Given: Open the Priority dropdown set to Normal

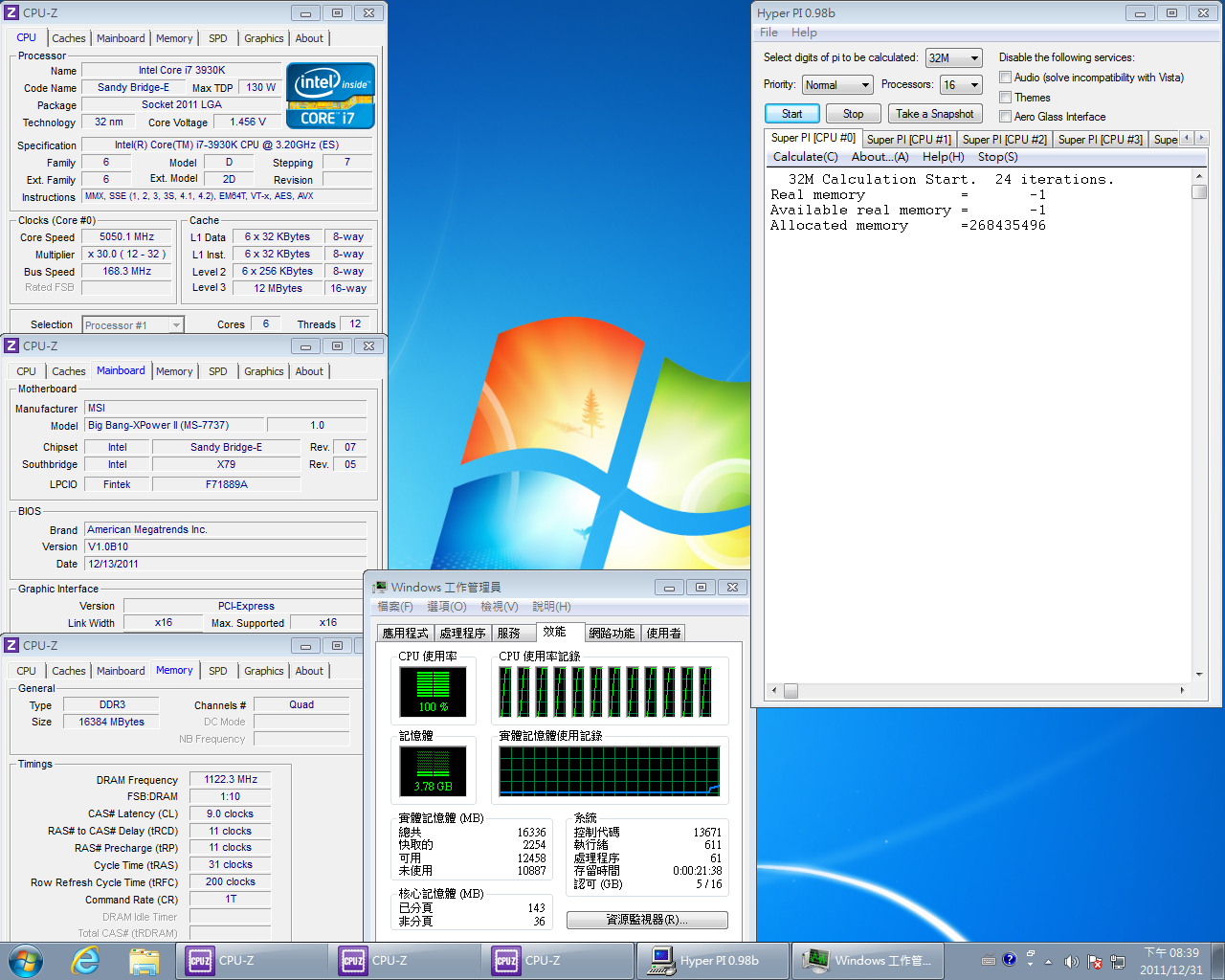Looking at the screenshot, I should point(837,85).
